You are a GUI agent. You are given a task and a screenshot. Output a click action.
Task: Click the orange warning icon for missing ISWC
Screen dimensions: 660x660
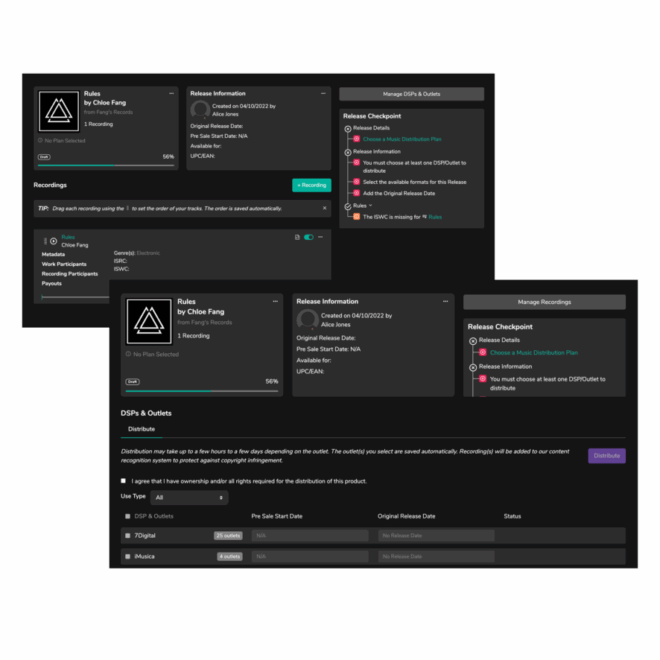pyautogui.click(x=357, y=217)
